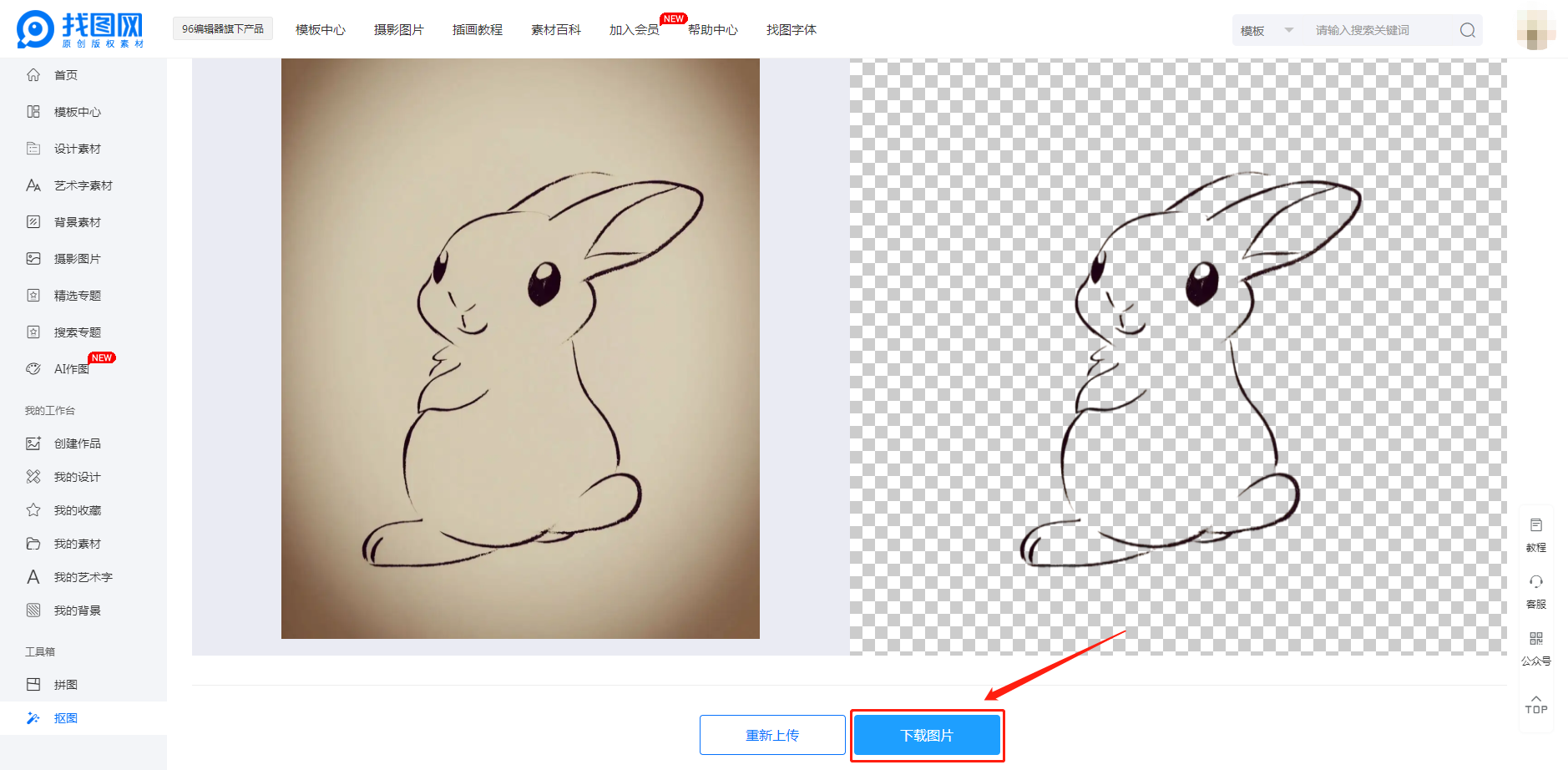Select 我的收藏 text in sidebar

[78, 510]
